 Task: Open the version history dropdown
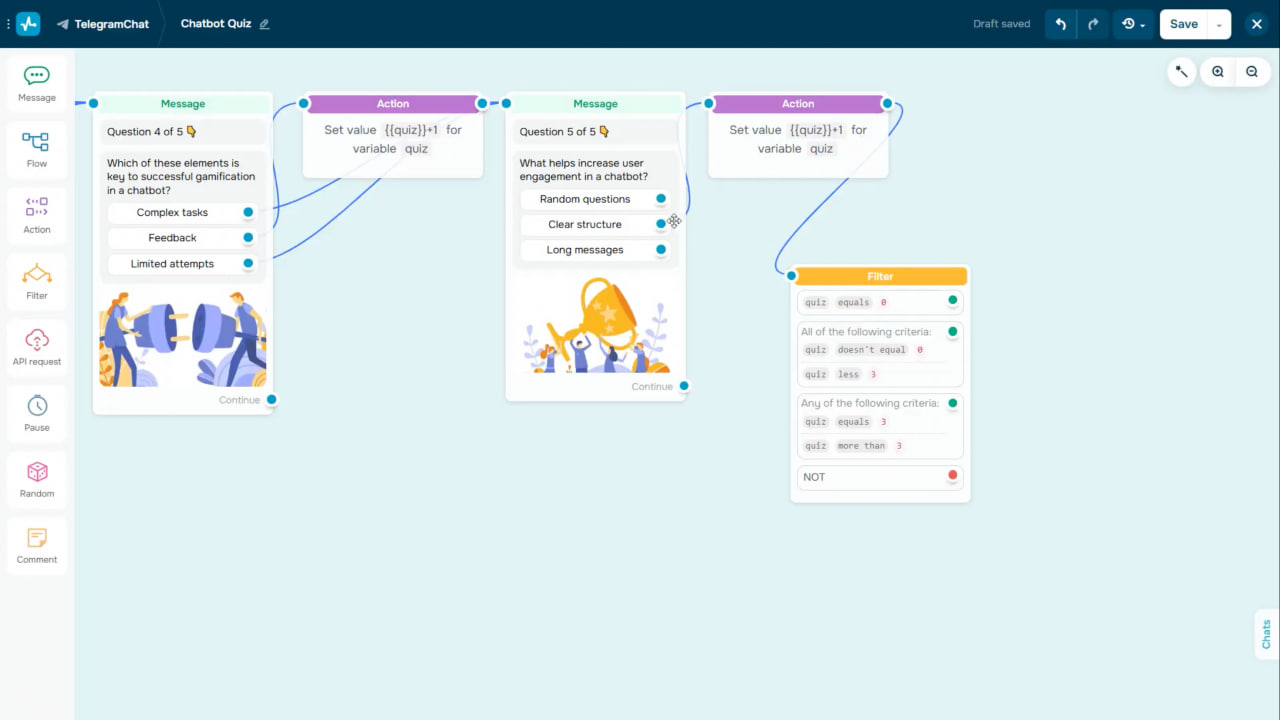pos(1134,24)
